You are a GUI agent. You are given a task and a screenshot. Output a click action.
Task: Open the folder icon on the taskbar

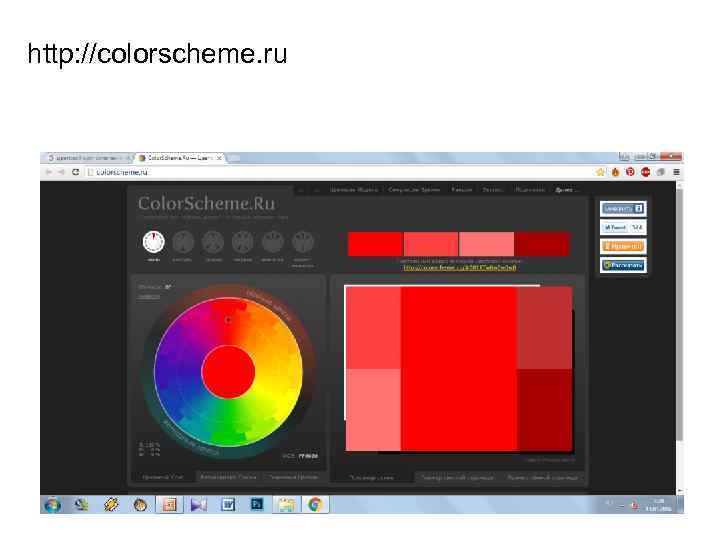pyautogui.click(x=286, y=505)
